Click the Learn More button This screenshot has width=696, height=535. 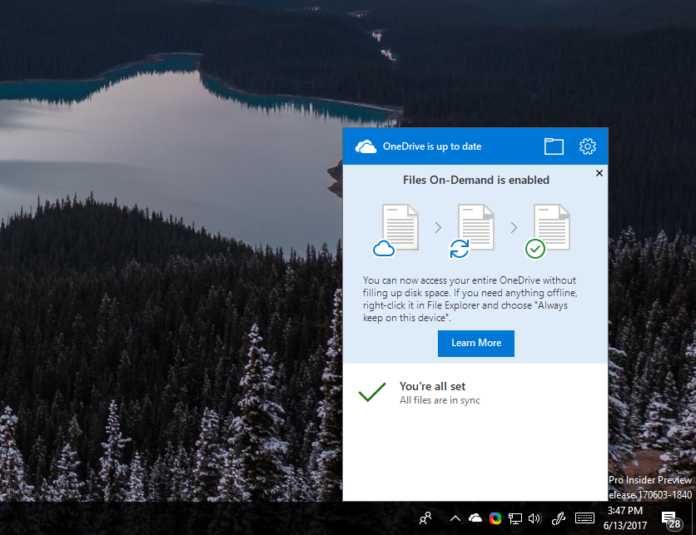pyautogui.click(x=476, y=343)
